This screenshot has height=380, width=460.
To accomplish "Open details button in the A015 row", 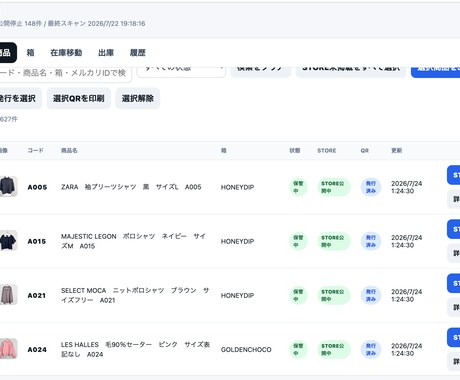I will (454, 253).
